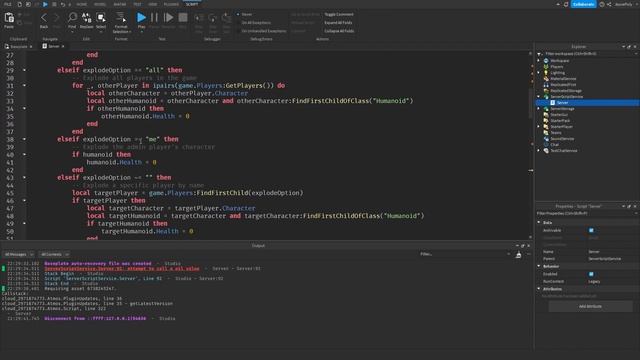This screenshot has width=640, height=360.
Task: Click the Select tool icon
Action: pos(101,17)
